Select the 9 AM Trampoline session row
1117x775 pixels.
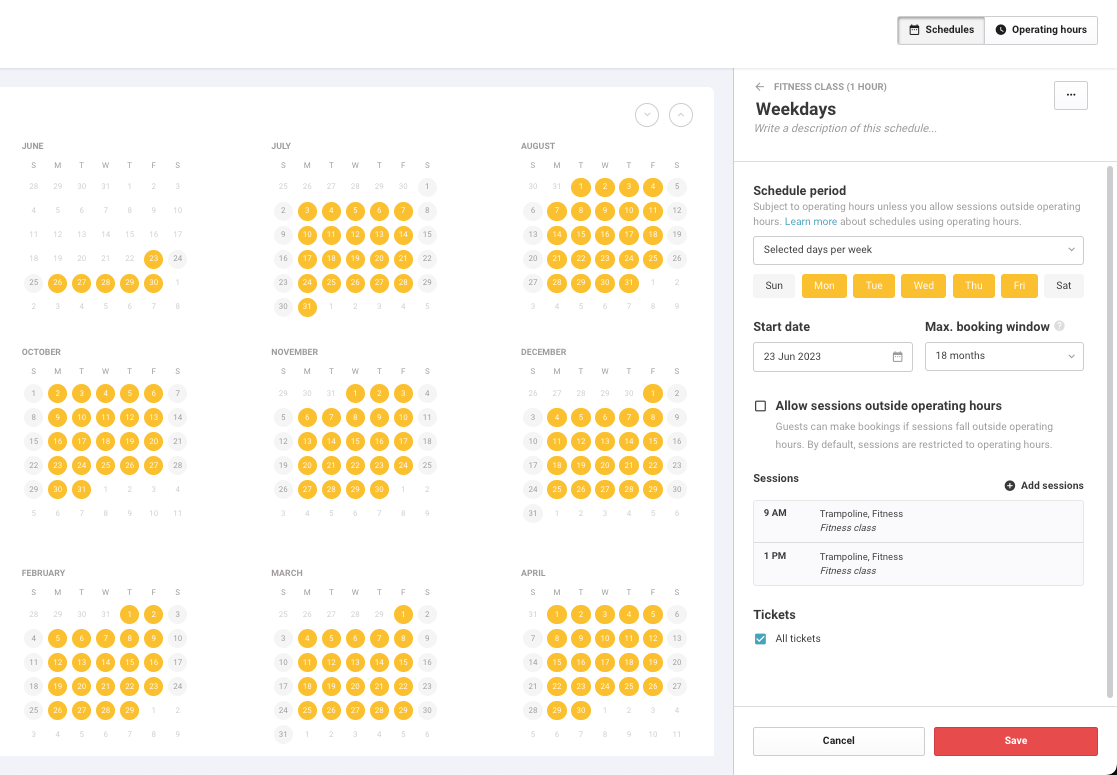coord(918,521)
